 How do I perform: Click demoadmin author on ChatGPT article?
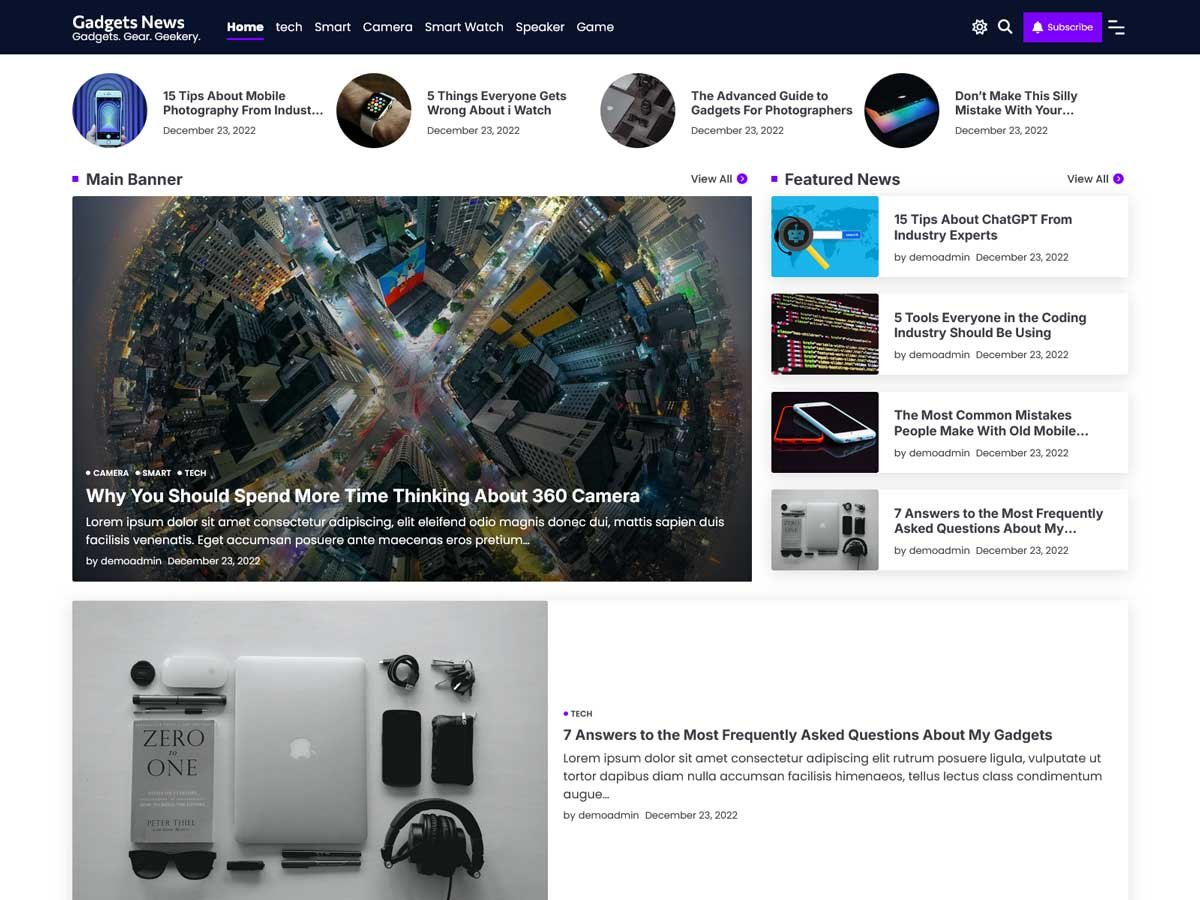(939, 257)
